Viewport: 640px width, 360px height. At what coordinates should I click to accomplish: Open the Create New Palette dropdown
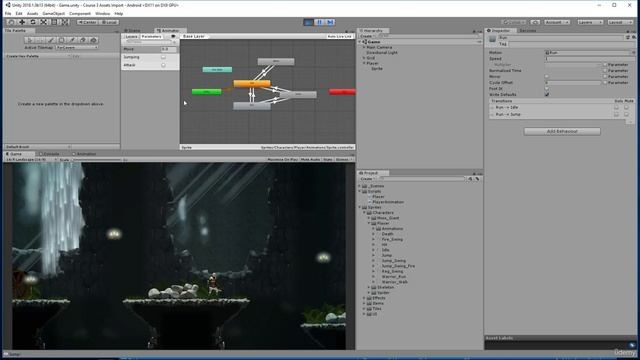click(38, 56)
